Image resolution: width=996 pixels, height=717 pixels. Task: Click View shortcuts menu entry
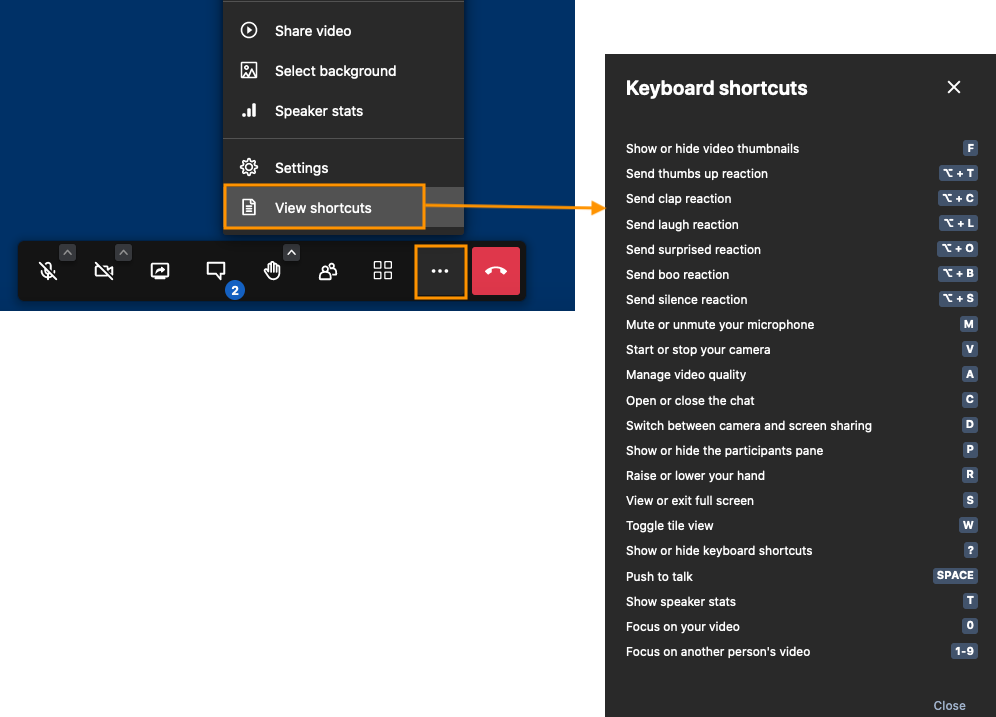[x=323, y=208]
